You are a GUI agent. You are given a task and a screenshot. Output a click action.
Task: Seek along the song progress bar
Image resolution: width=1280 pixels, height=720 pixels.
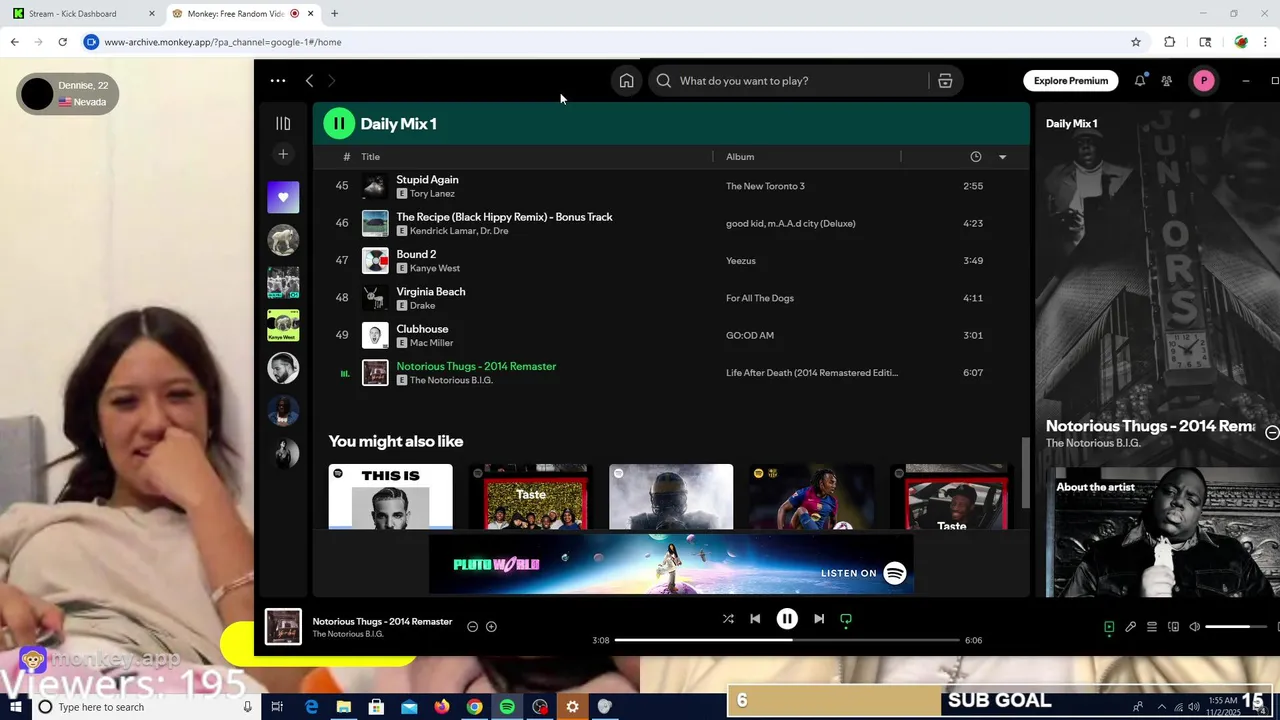[787, 640]
